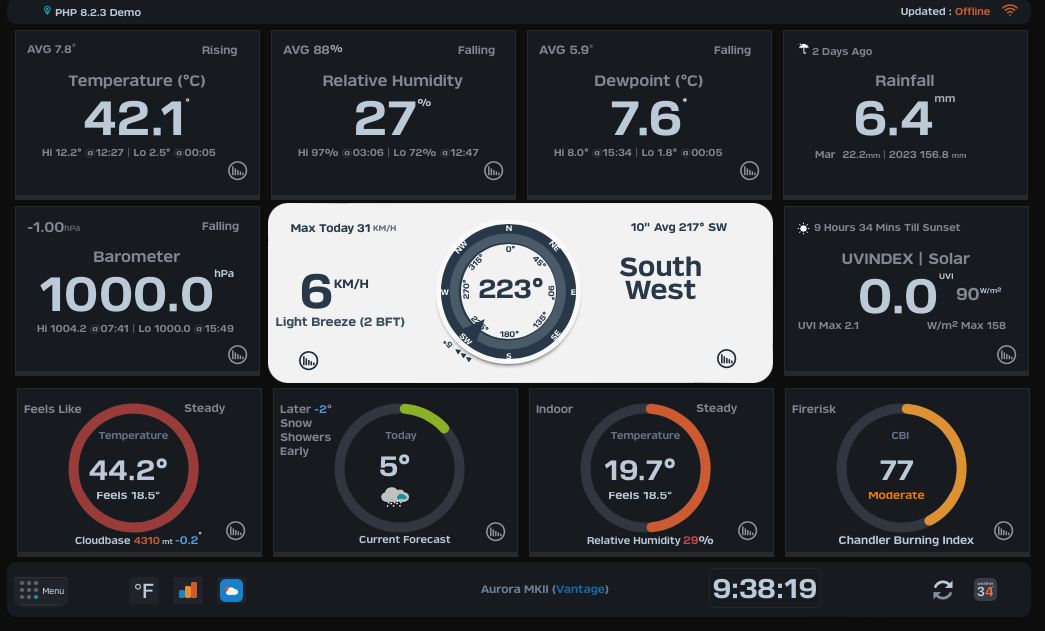Open chart icon in Temperature panel
Image resolution: width=1045 pixels, height=631 pixels.
point(238,171)
